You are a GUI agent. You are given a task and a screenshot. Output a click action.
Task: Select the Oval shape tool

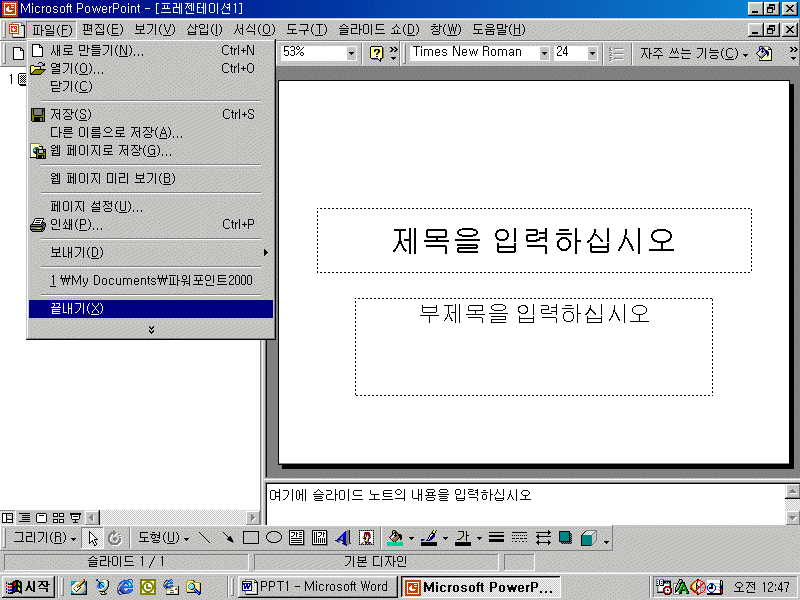tap(274, 538)
